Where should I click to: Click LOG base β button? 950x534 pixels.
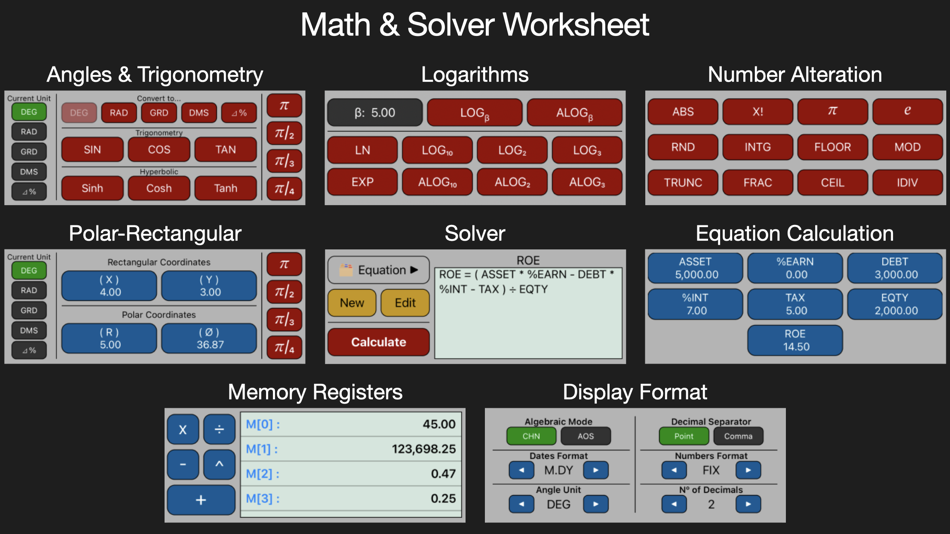pyautogui.click(x=474, y=113)
